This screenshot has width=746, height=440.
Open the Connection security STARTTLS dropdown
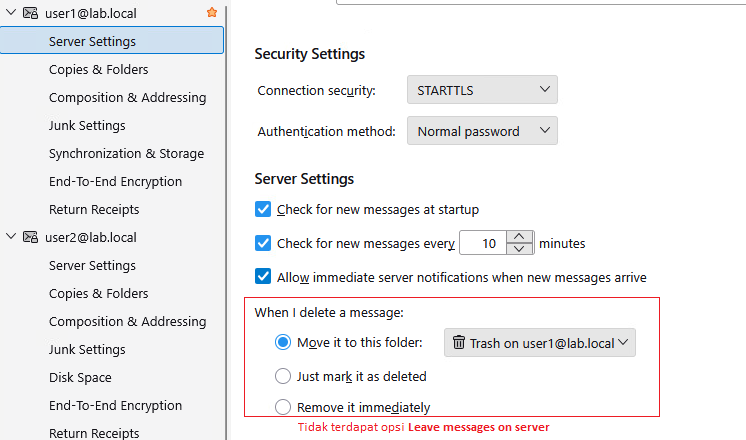(482, 90)
